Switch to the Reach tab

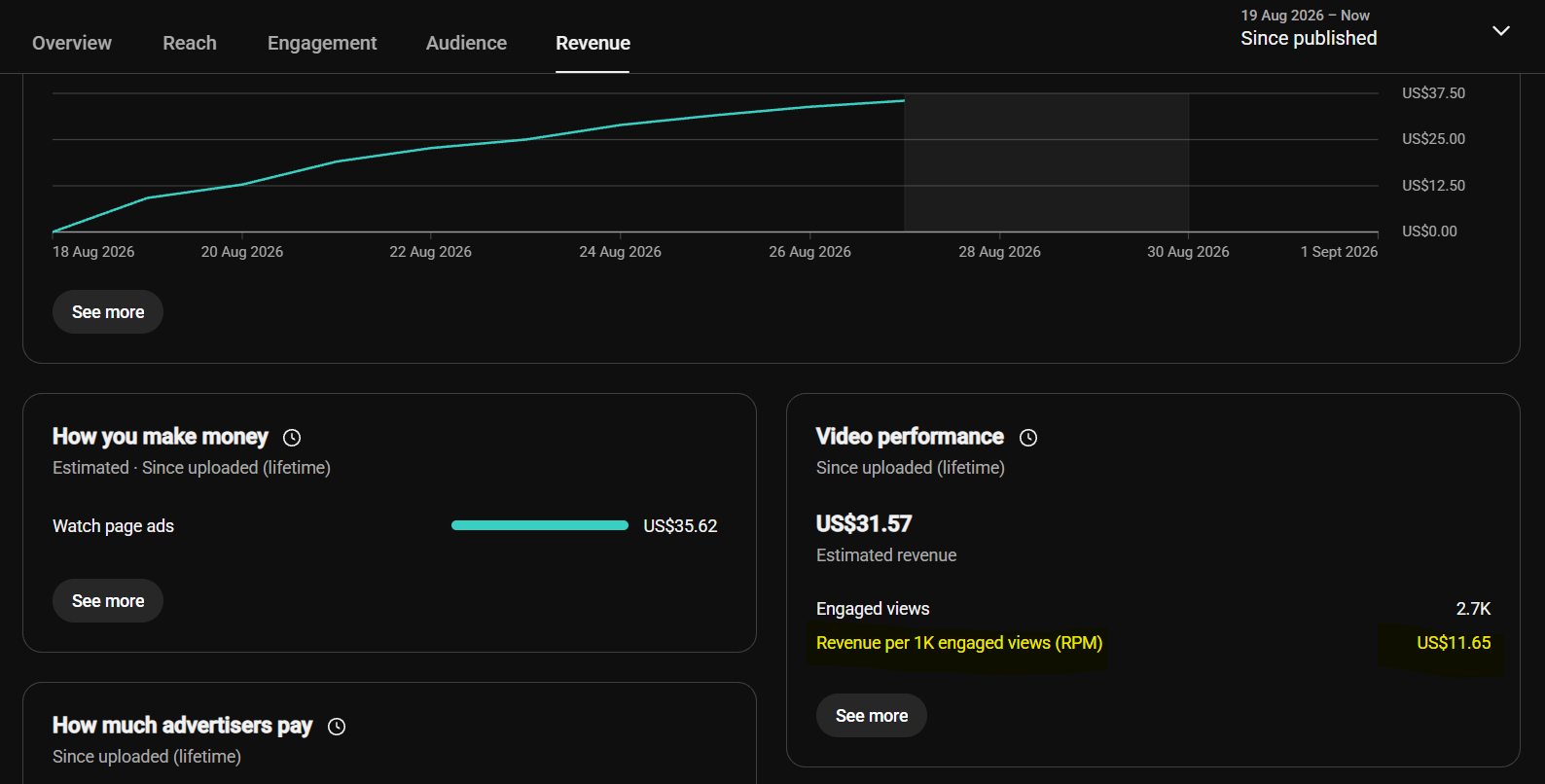pos(190,43)
